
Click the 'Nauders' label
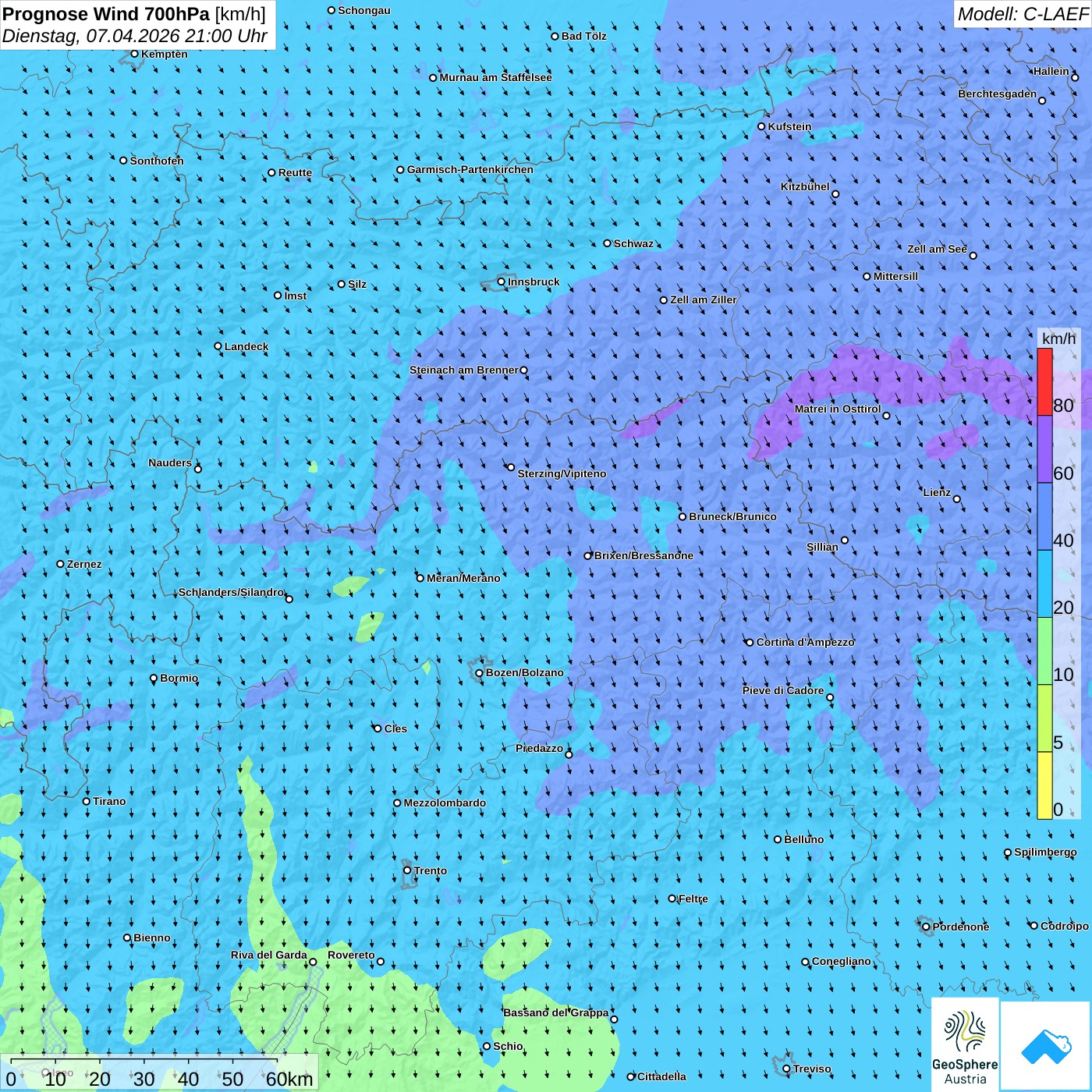(170, 463)
